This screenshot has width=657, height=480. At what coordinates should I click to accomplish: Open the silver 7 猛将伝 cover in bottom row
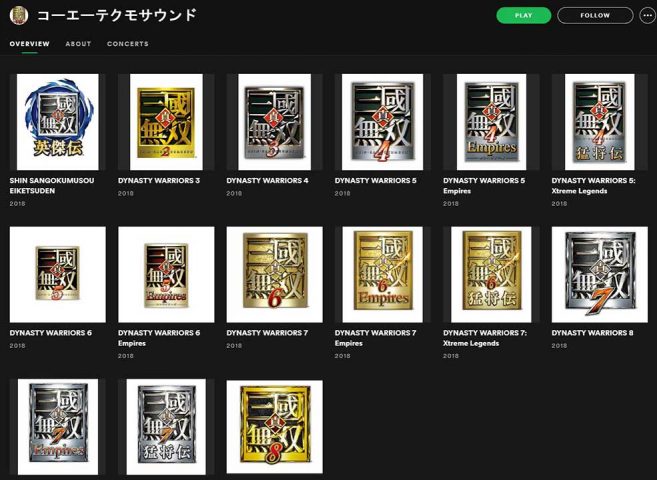166,427
